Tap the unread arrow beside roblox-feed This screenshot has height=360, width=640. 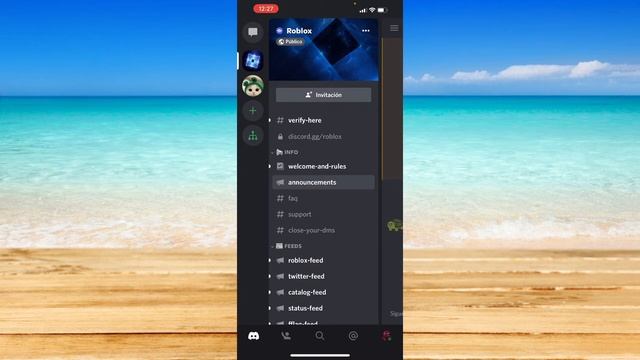click(269, 260)
